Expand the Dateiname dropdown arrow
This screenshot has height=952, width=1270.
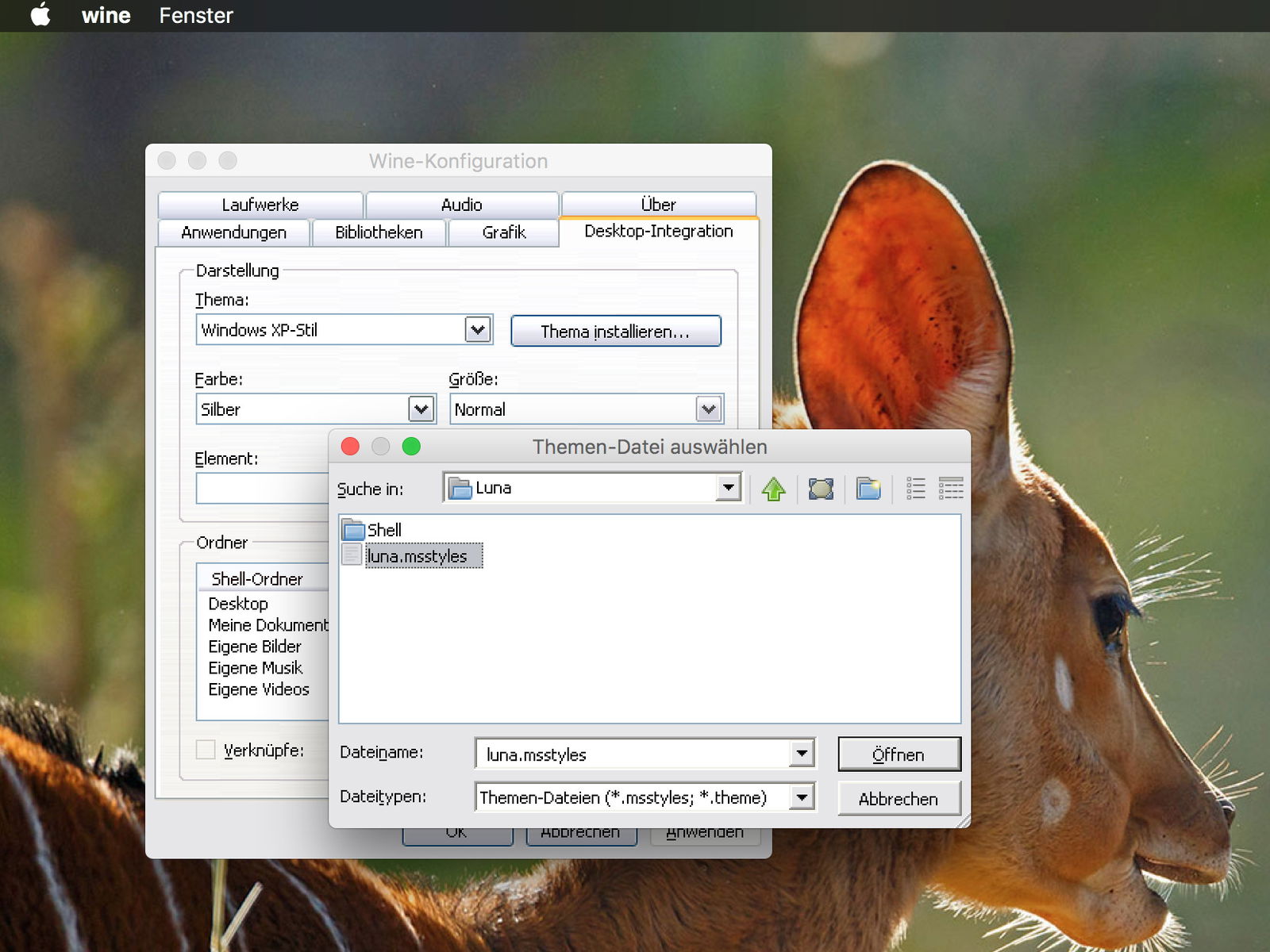point(802,753)
